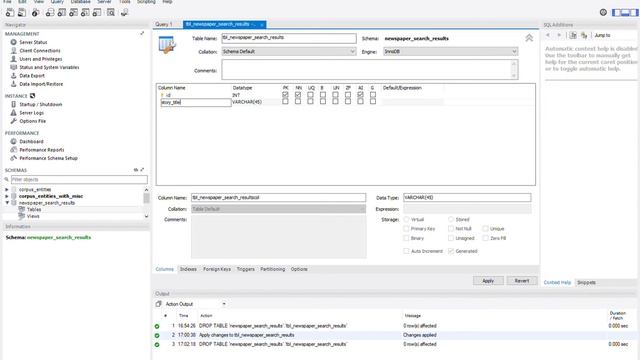The height and width of the screenshot is (360, 640).
Task: Click the context help forward arrow
Action: pos(559,36)
